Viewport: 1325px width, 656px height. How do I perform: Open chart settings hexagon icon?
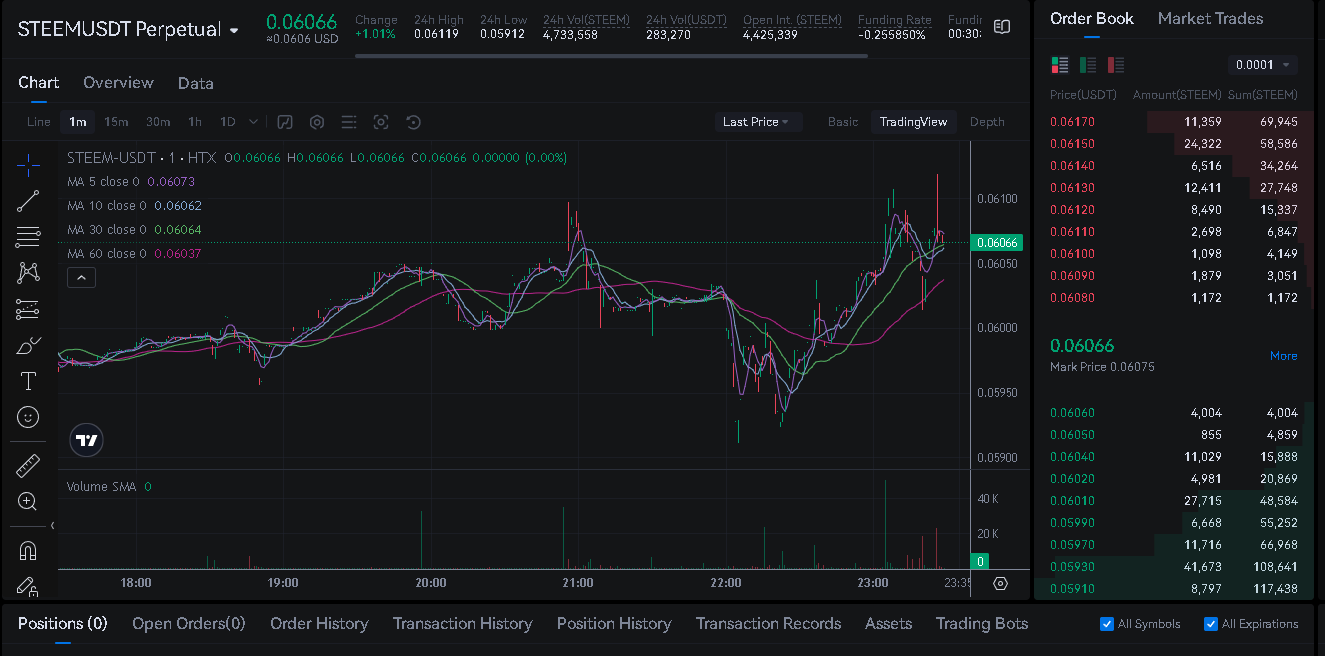[317, 122]
